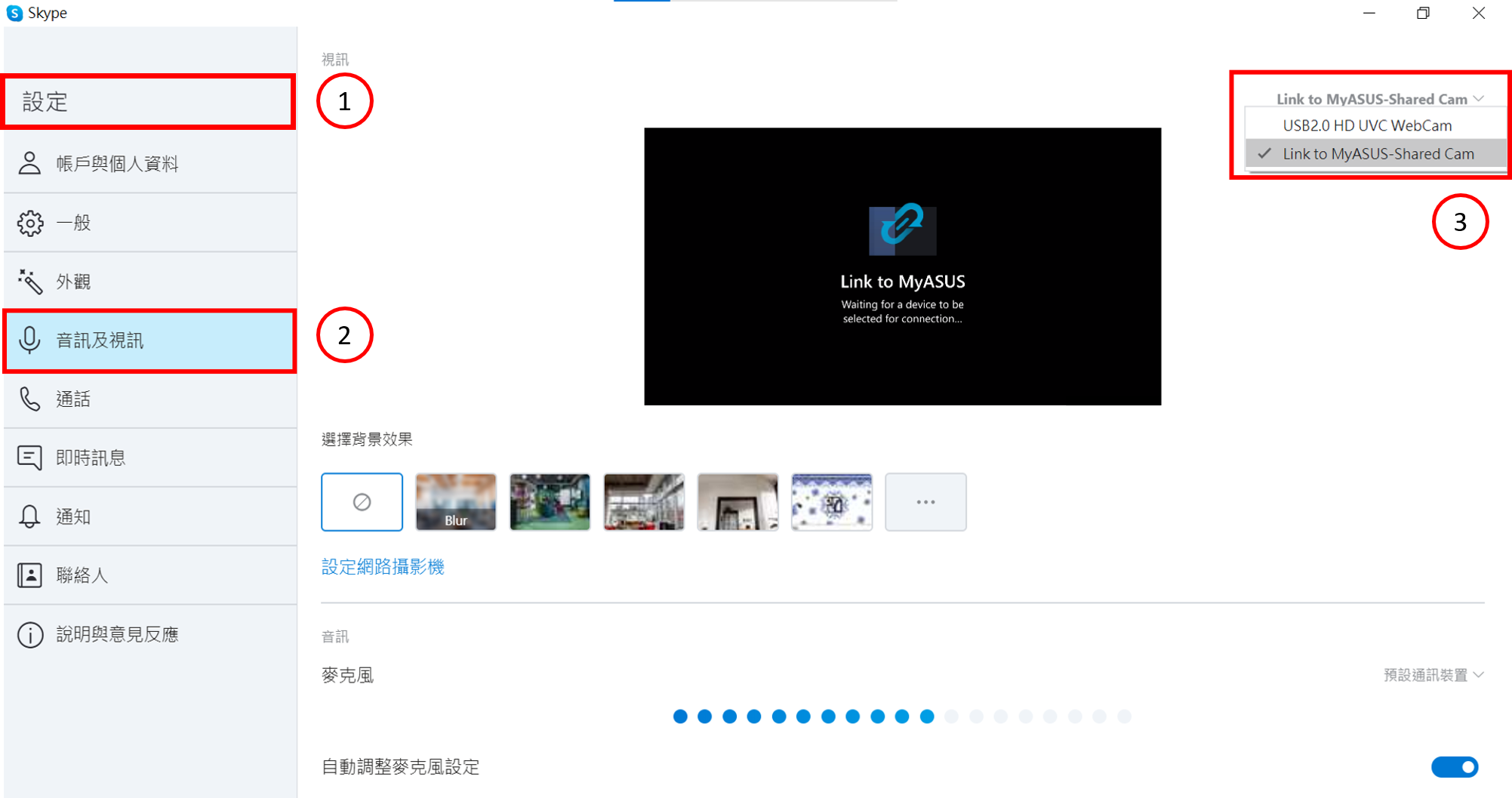
Task: Click the gear icon for 一般 settings
Action: pos(29,223)
